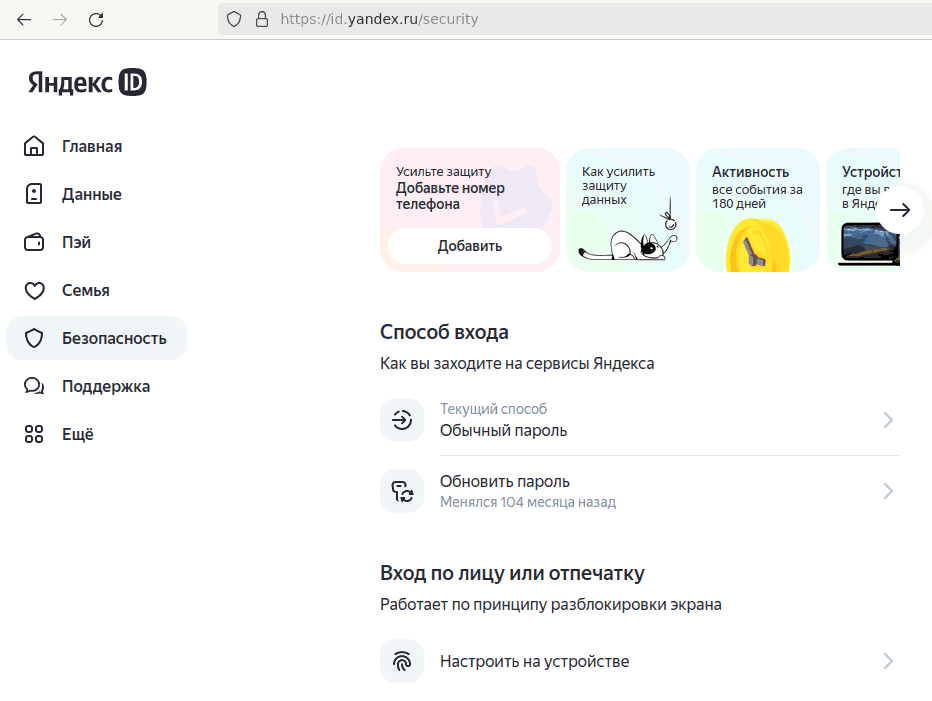Screen dimensions: 932x701
Task: Click the login arrow icon by Текущий способ
Action: [x=402, y=420]
